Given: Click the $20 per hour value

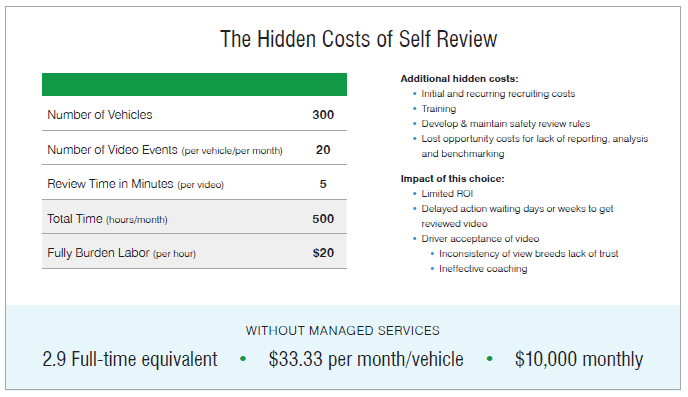Looking at the screenshot, I should (x=323, y=253).
